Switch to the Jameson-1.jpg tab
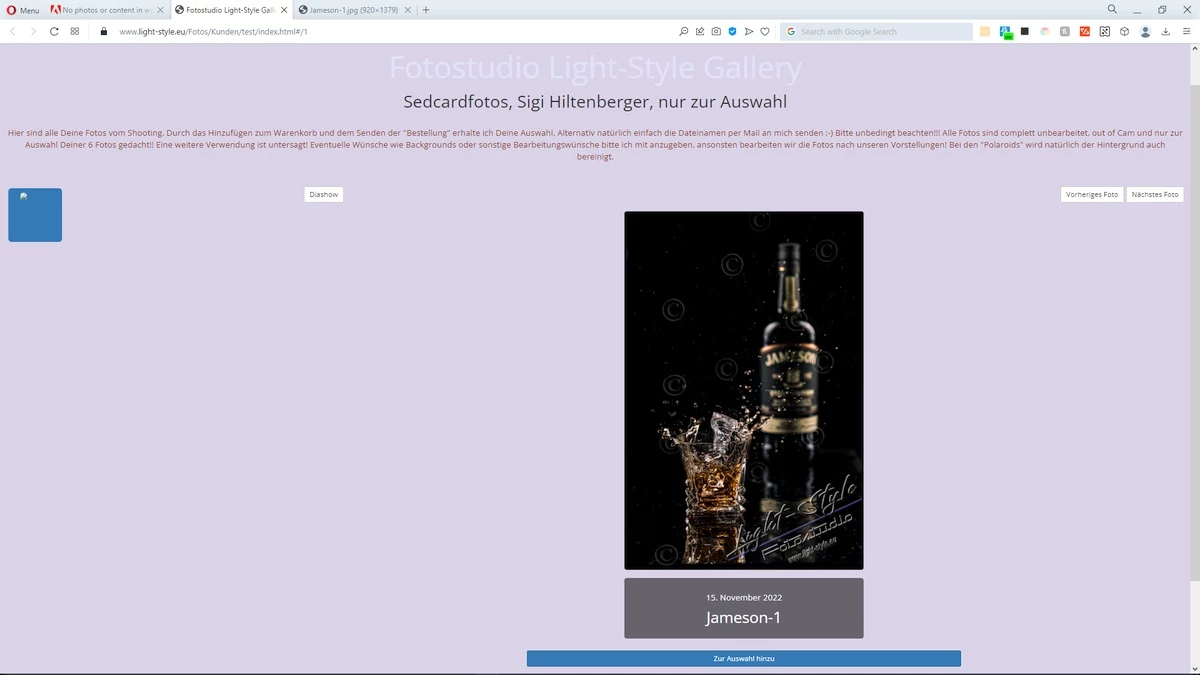Viewport: 1200px width, 675px height. [x=354, y=10]
